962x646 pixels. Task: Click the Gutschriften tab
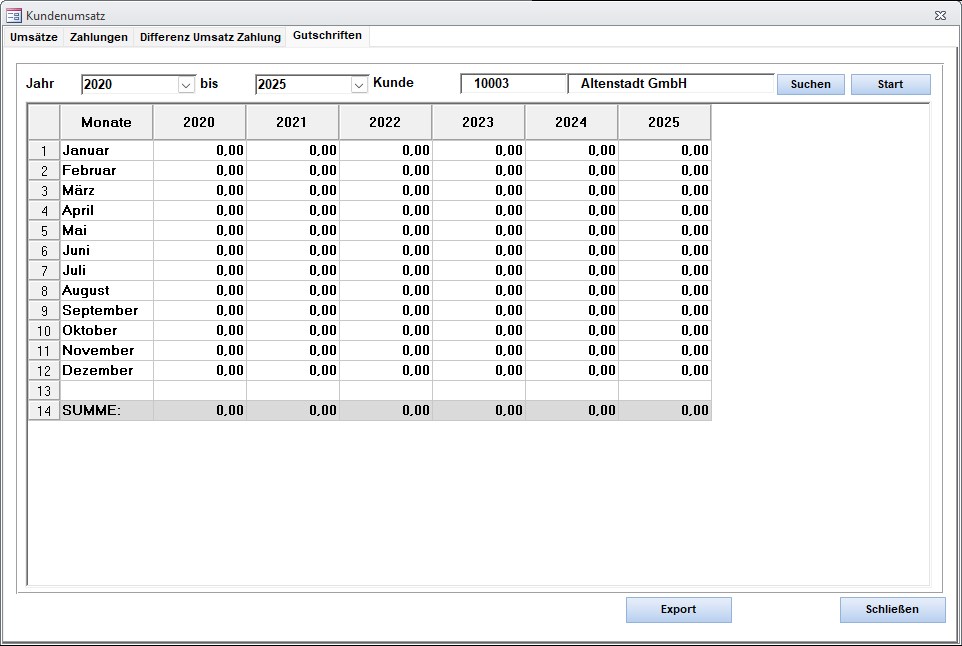click(327, 36)
